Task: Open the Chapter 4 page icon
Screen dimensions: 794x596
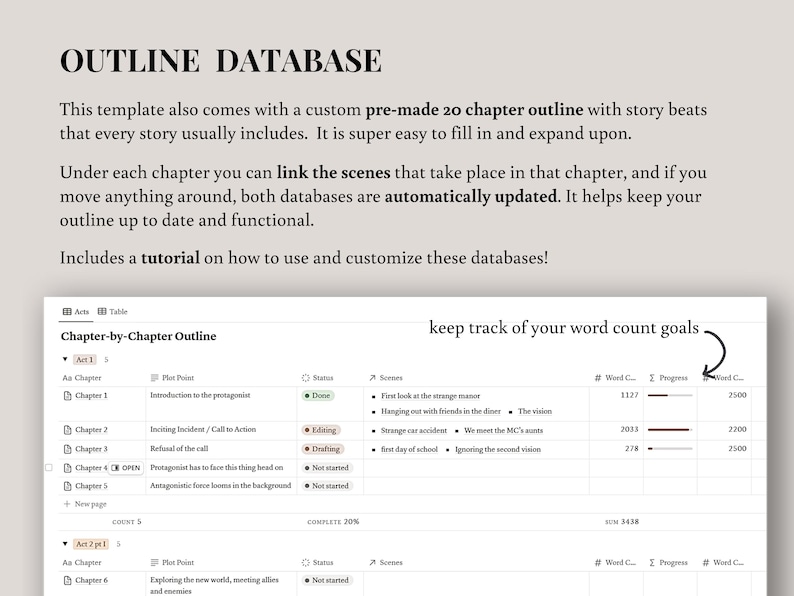Action: click(67, 468)
